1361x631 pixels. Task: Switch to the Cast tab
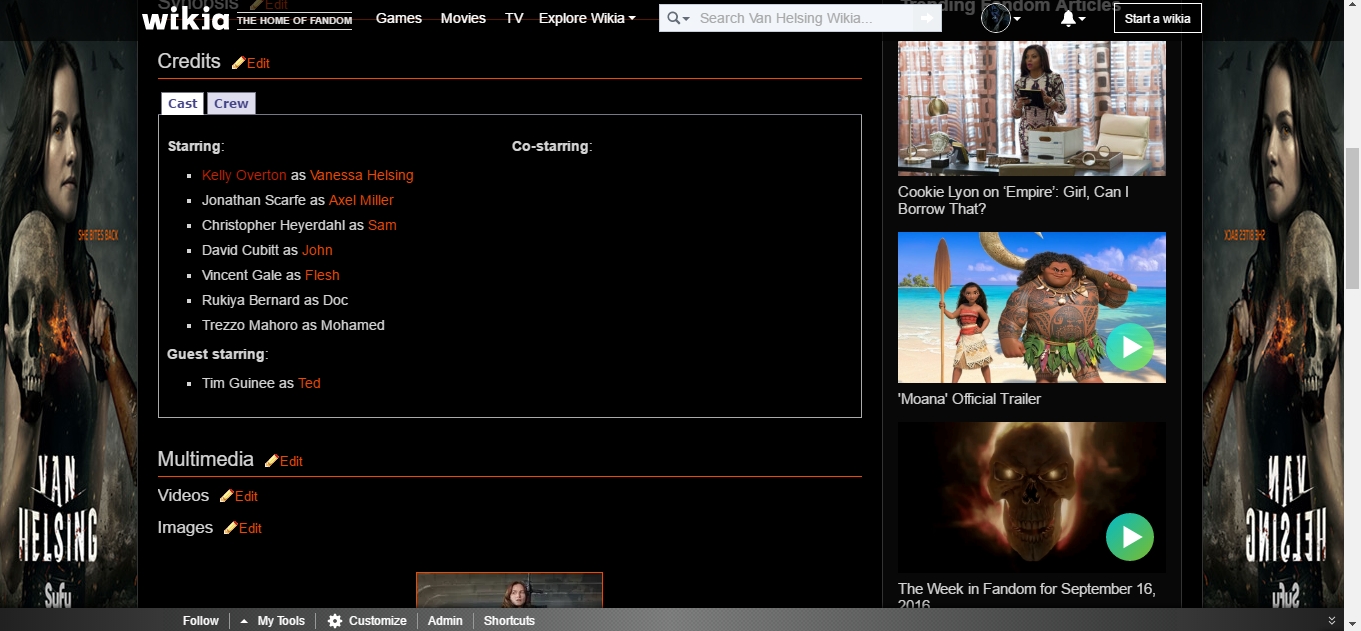pos(183,103)
